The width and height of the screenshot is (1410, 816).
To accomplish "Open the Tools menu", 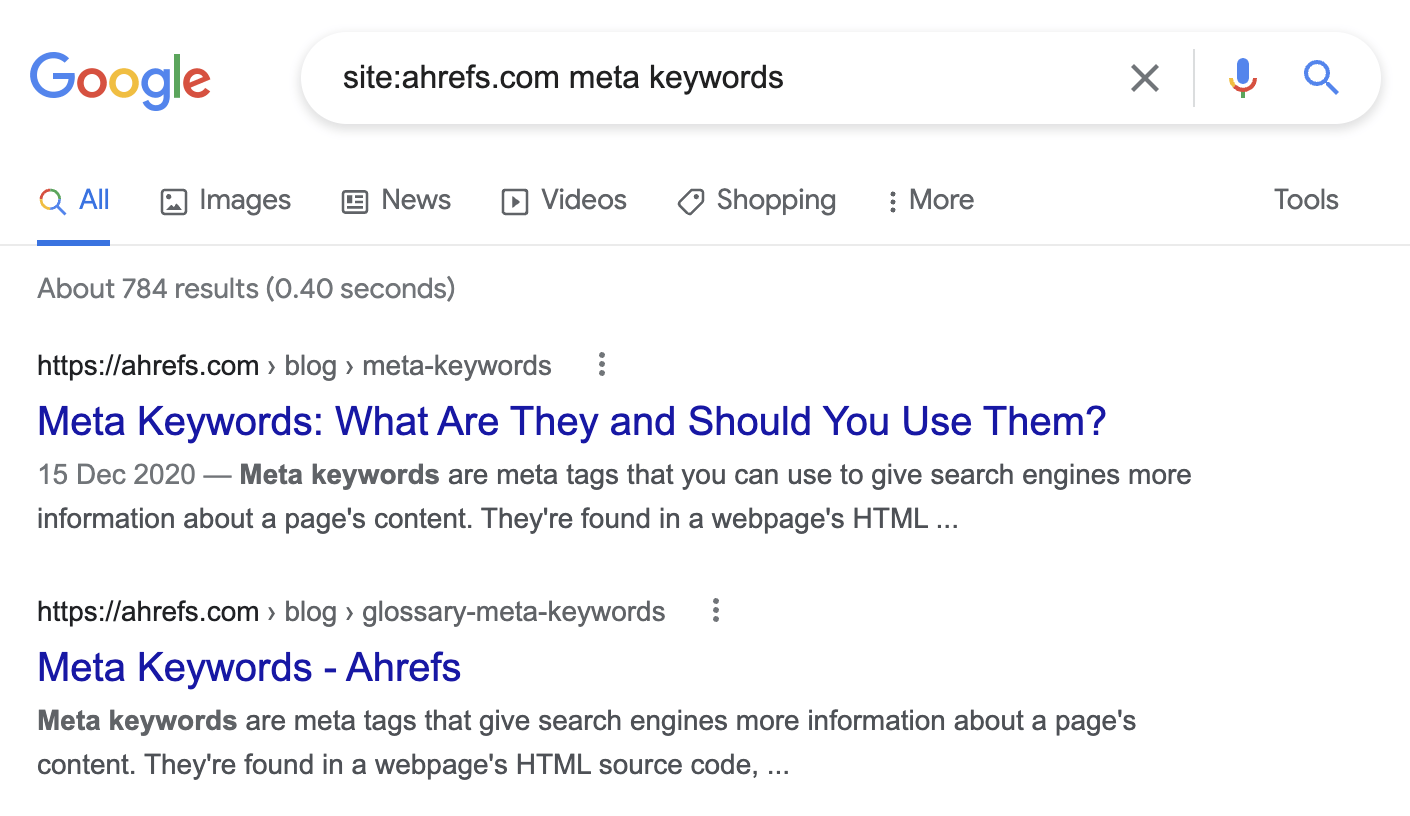I will click(1305, 200).
